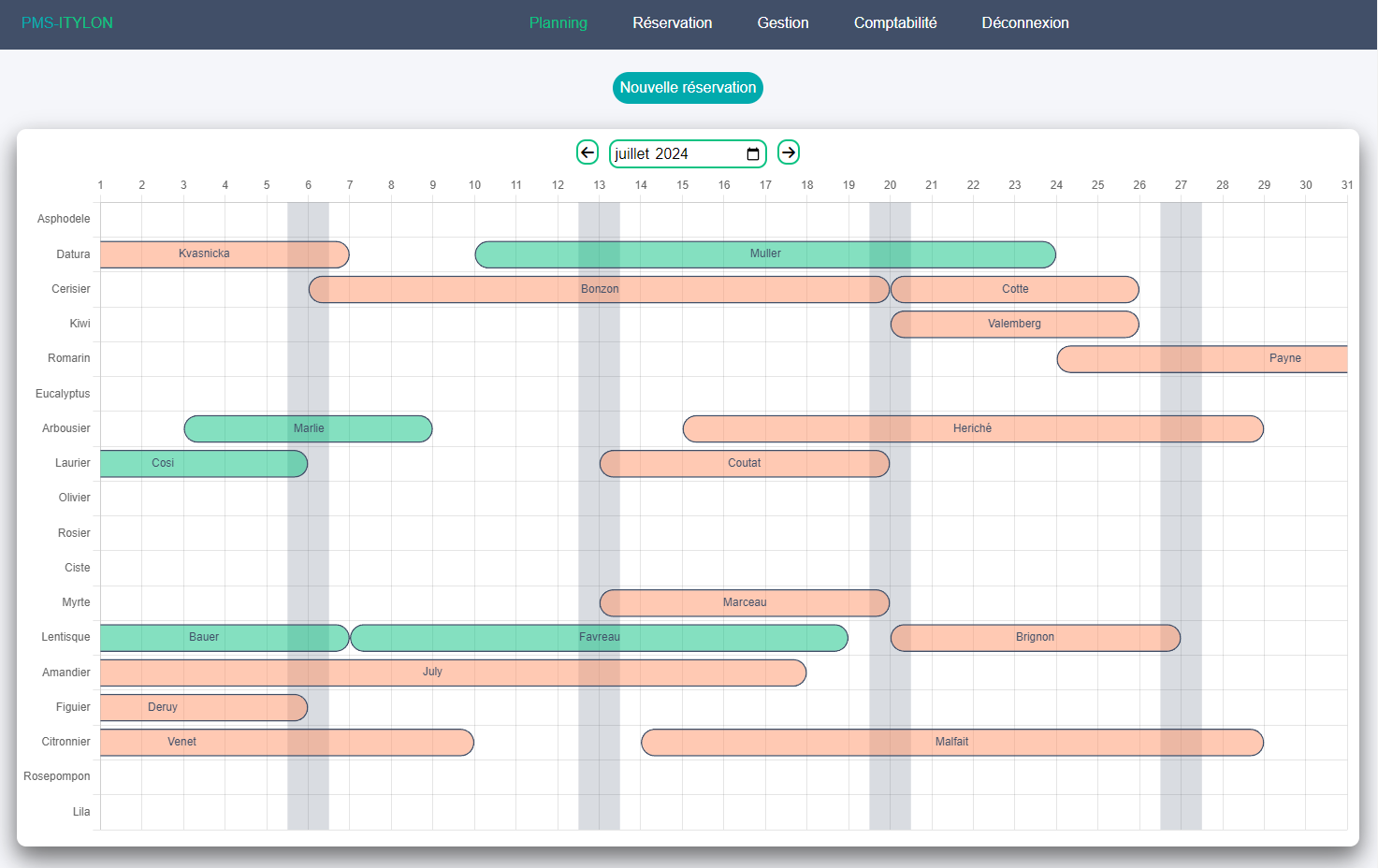Go to the Gestion section

click(783, 23)
